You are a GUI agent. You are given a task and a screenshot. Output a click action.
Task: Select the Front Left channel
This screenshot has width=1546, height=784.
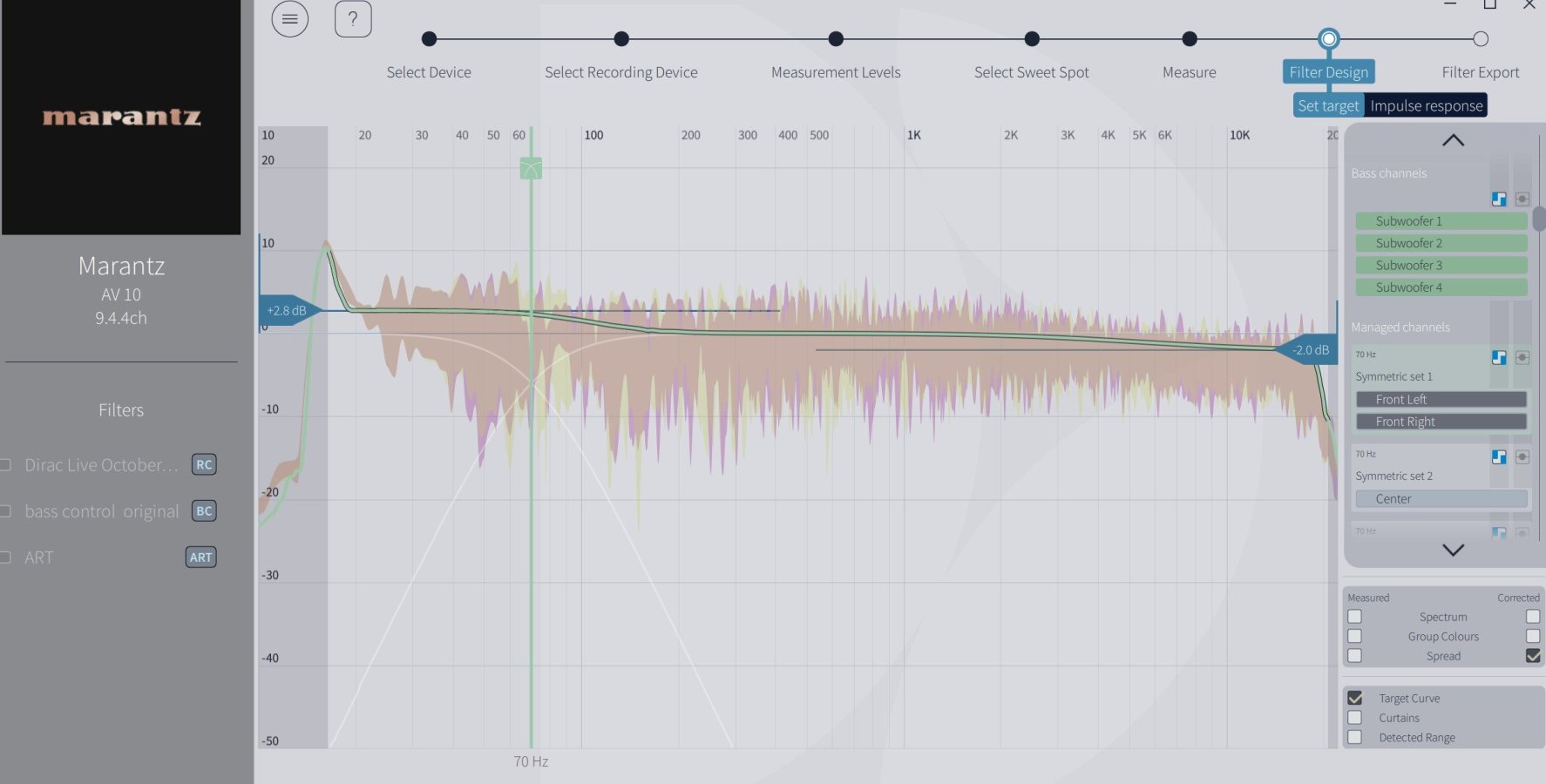point(1441,399)
